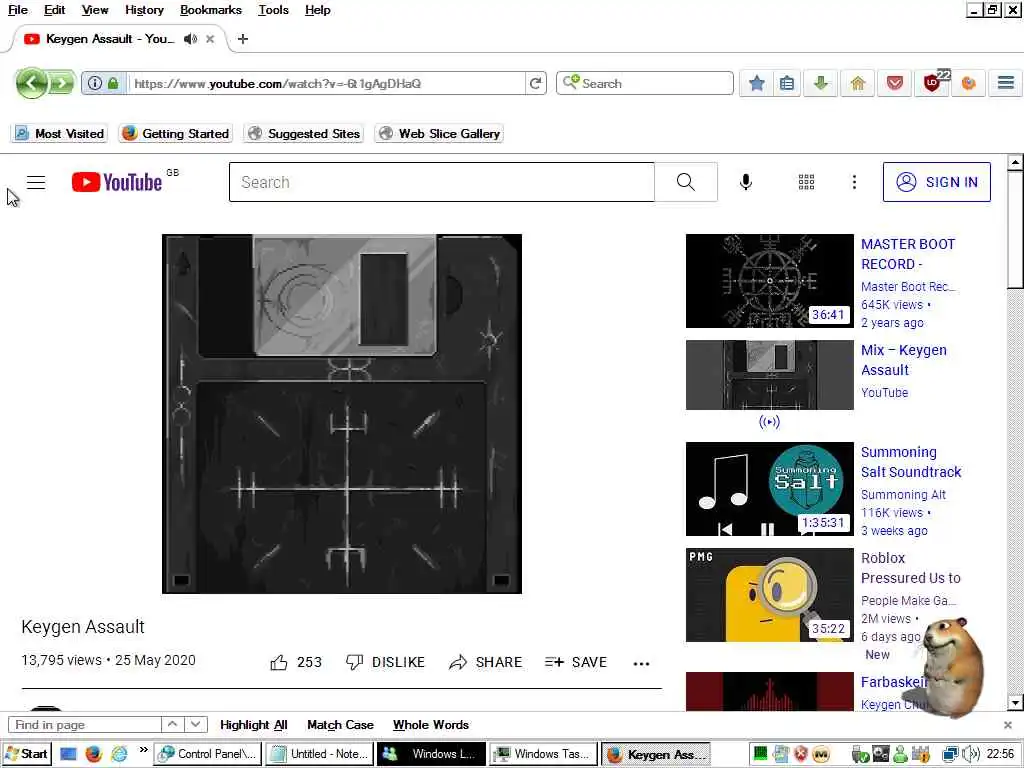Open a new tab with the plus button
The height and width of the screenshot is (768, 1024).
pyautogui.click(x=242, y=39)
